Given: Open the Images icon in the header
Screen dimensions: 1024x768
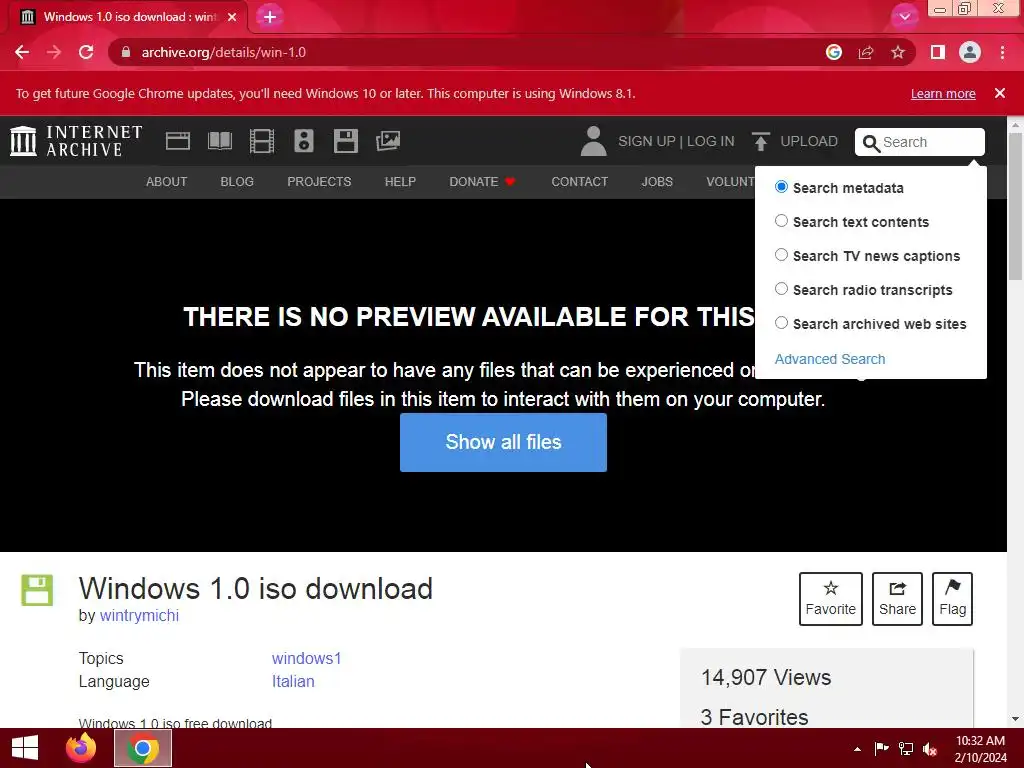Looking at the screenshot, I should (388, 141).
